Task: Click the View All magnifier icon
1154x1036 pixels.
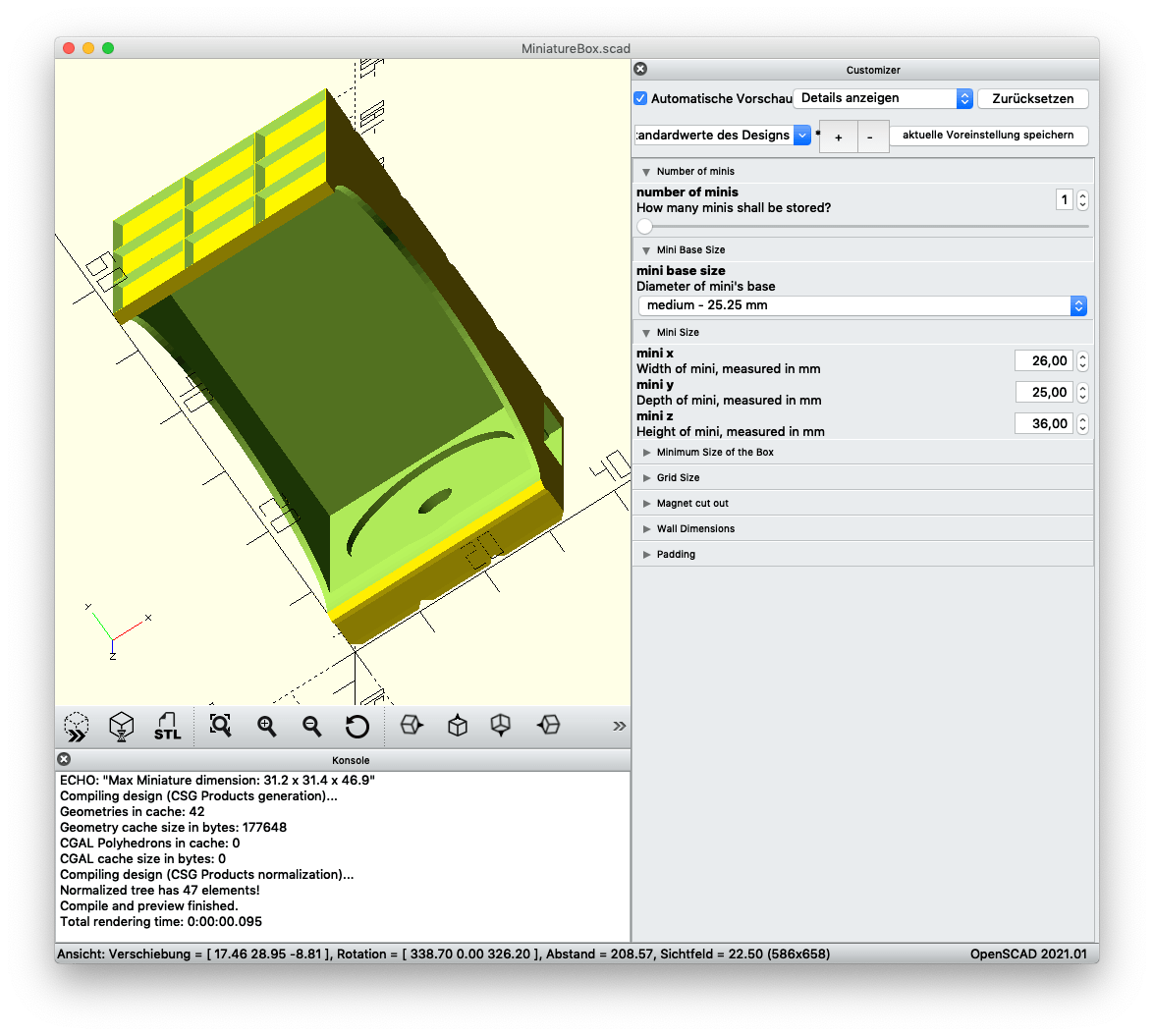Action: click(x=220, y=727)
